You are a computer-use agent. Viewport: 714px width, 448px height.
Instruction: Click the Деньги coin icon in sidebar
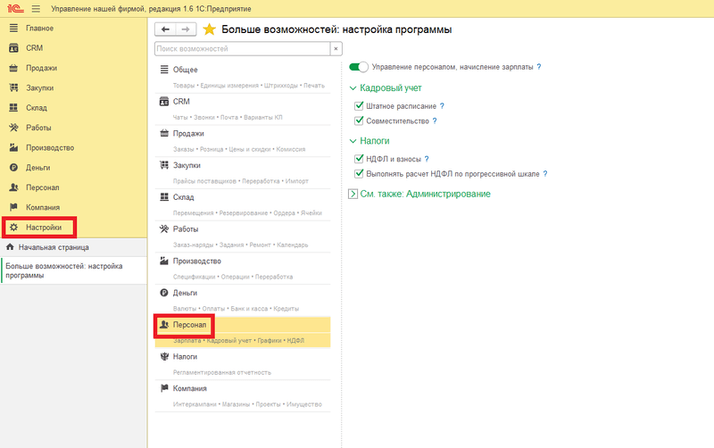[14, 168]
